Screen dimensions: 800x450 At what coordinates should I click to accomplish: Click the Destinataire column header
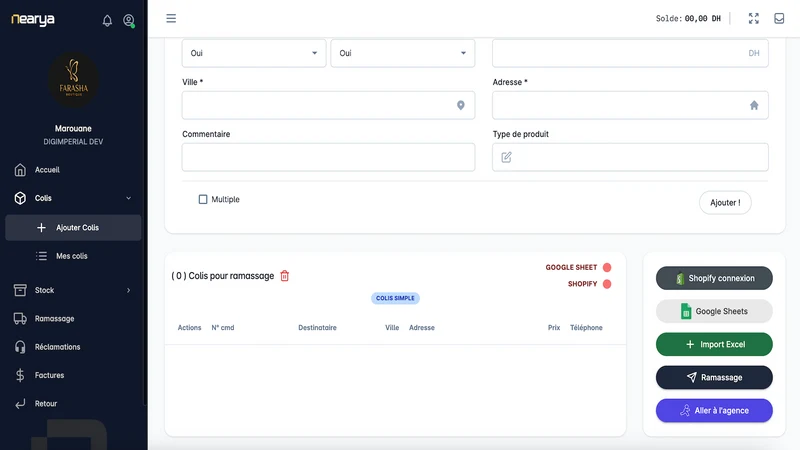click(317, 328)
